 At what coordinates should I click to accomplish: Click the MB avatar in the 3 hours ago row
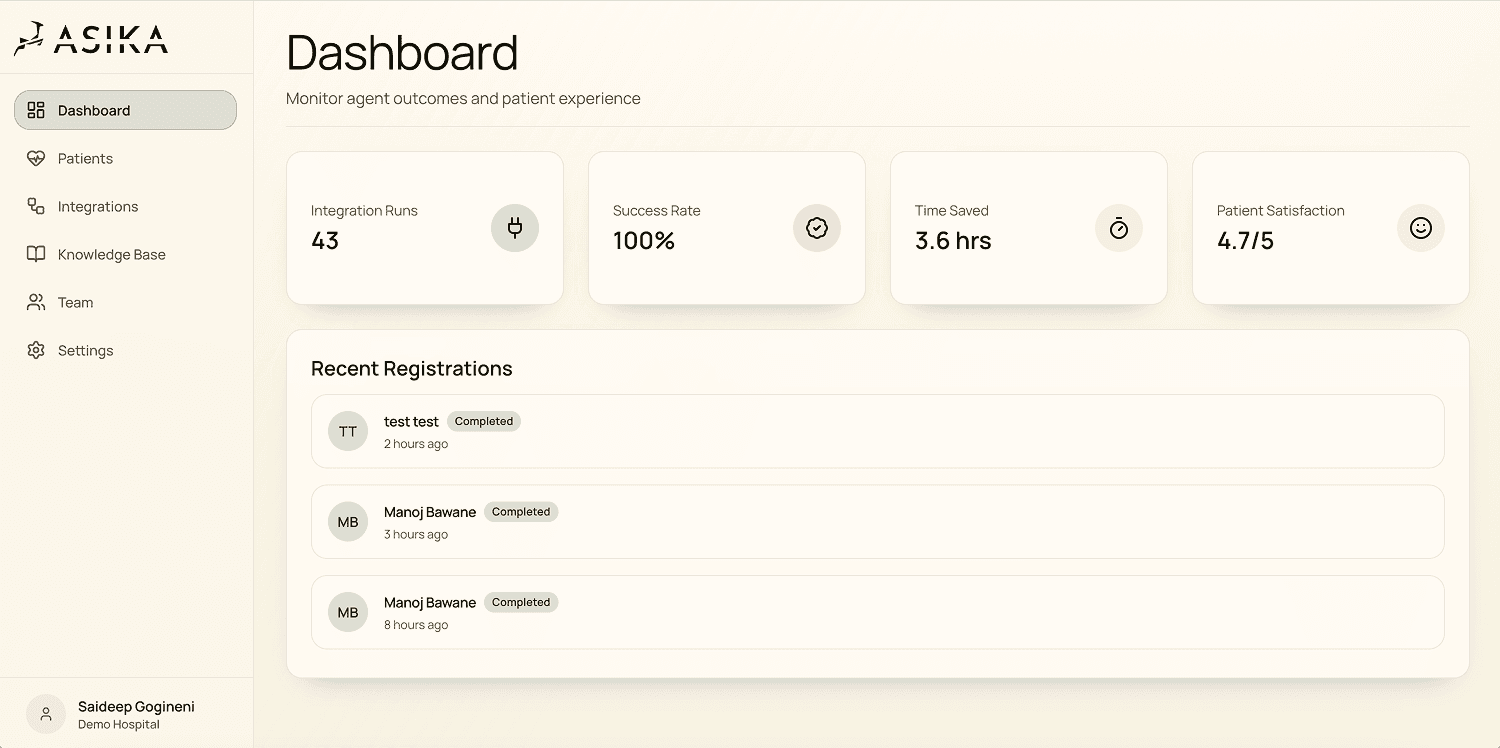[x=348, y=522]
